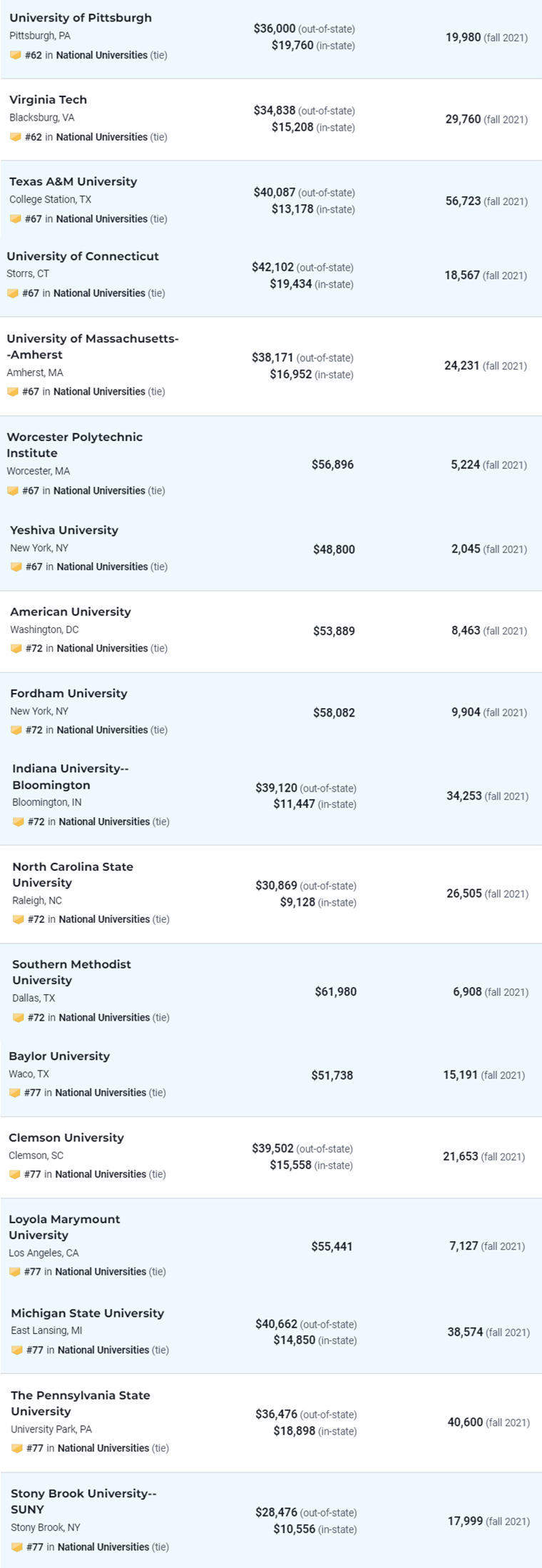The width and height of the screenshot is (542, 1568).
Task: Click the badge icon for Worcester Polytechnic Institute
Action: click(x=13, y=491)
